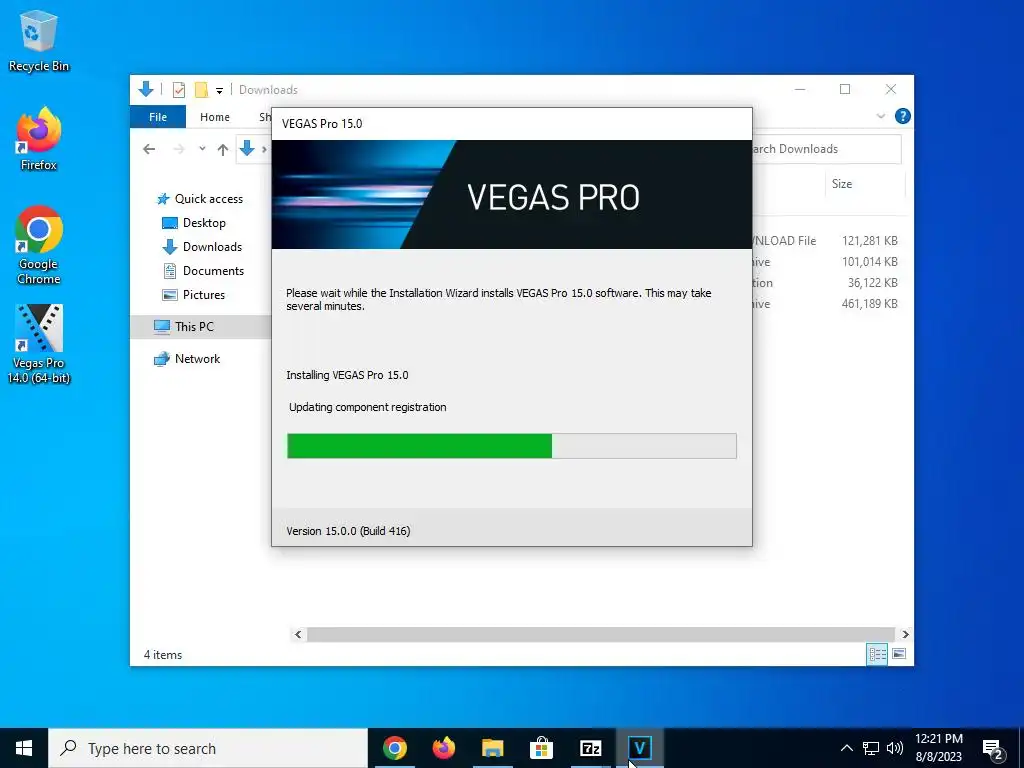Close the Downloads Explorer window
This screenshot has width=1024, height=768.
(891, 89)
